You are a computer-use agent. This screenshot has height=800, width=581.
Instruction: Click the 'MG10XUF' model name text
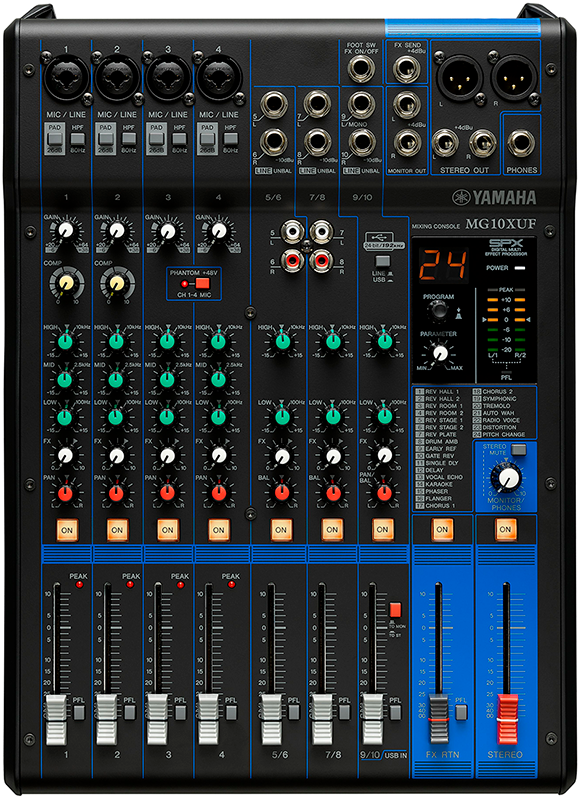click(500, 223)
